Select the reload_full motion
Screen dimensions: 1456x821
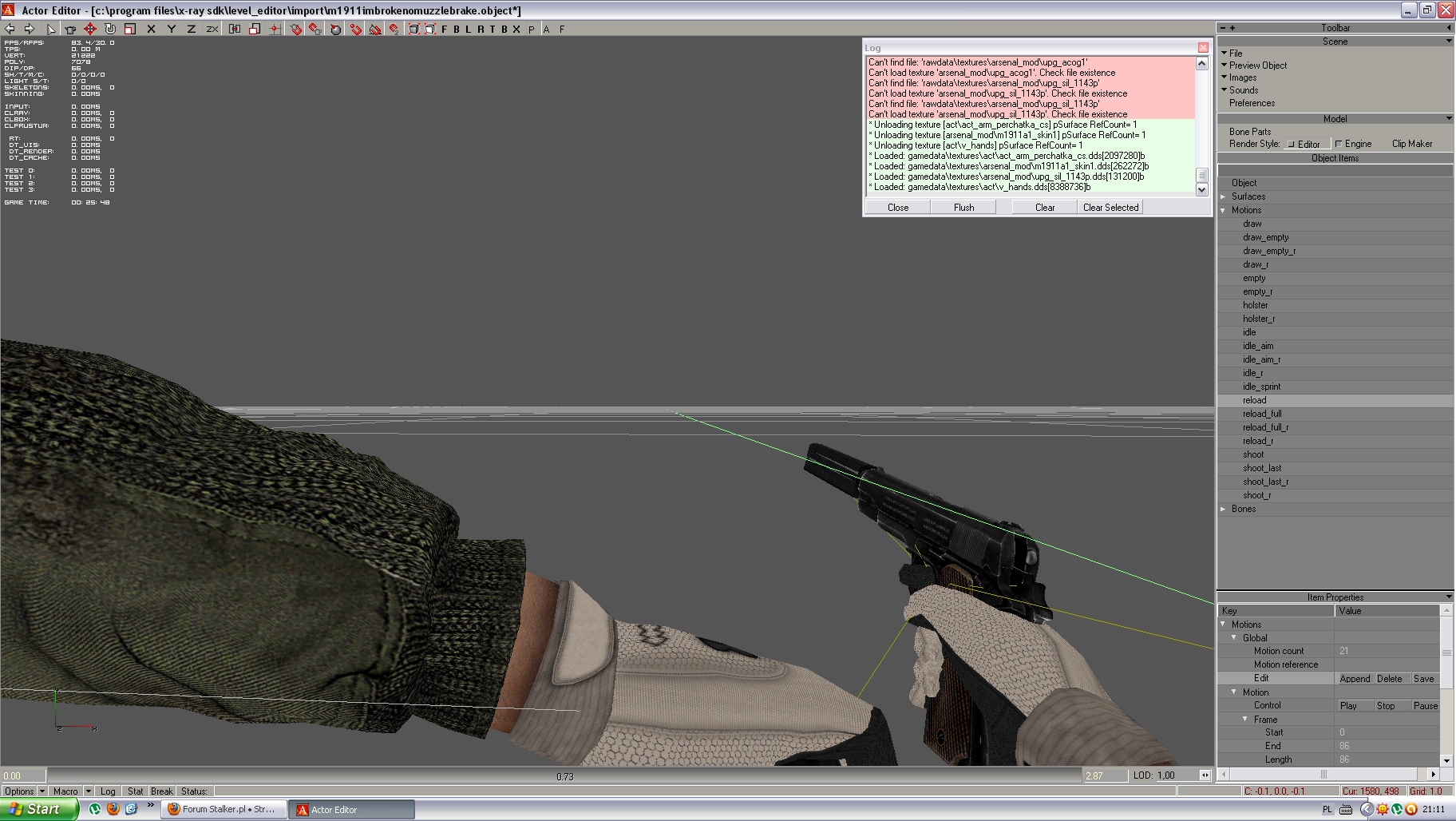1262,414
